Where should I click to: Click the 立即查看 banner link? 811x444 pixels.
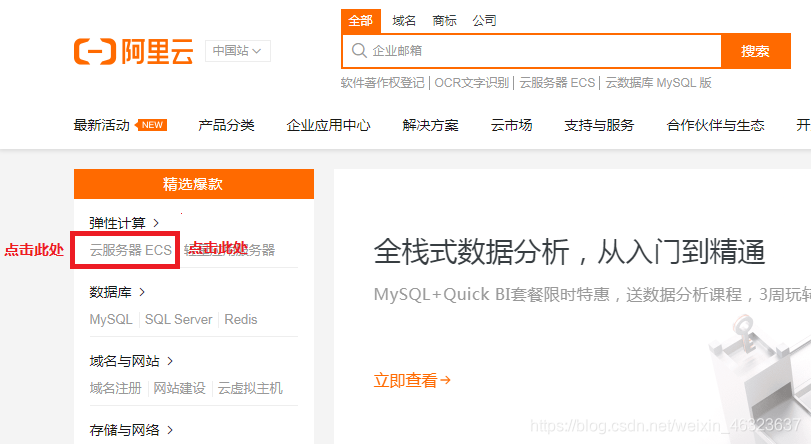pos(412,380)
